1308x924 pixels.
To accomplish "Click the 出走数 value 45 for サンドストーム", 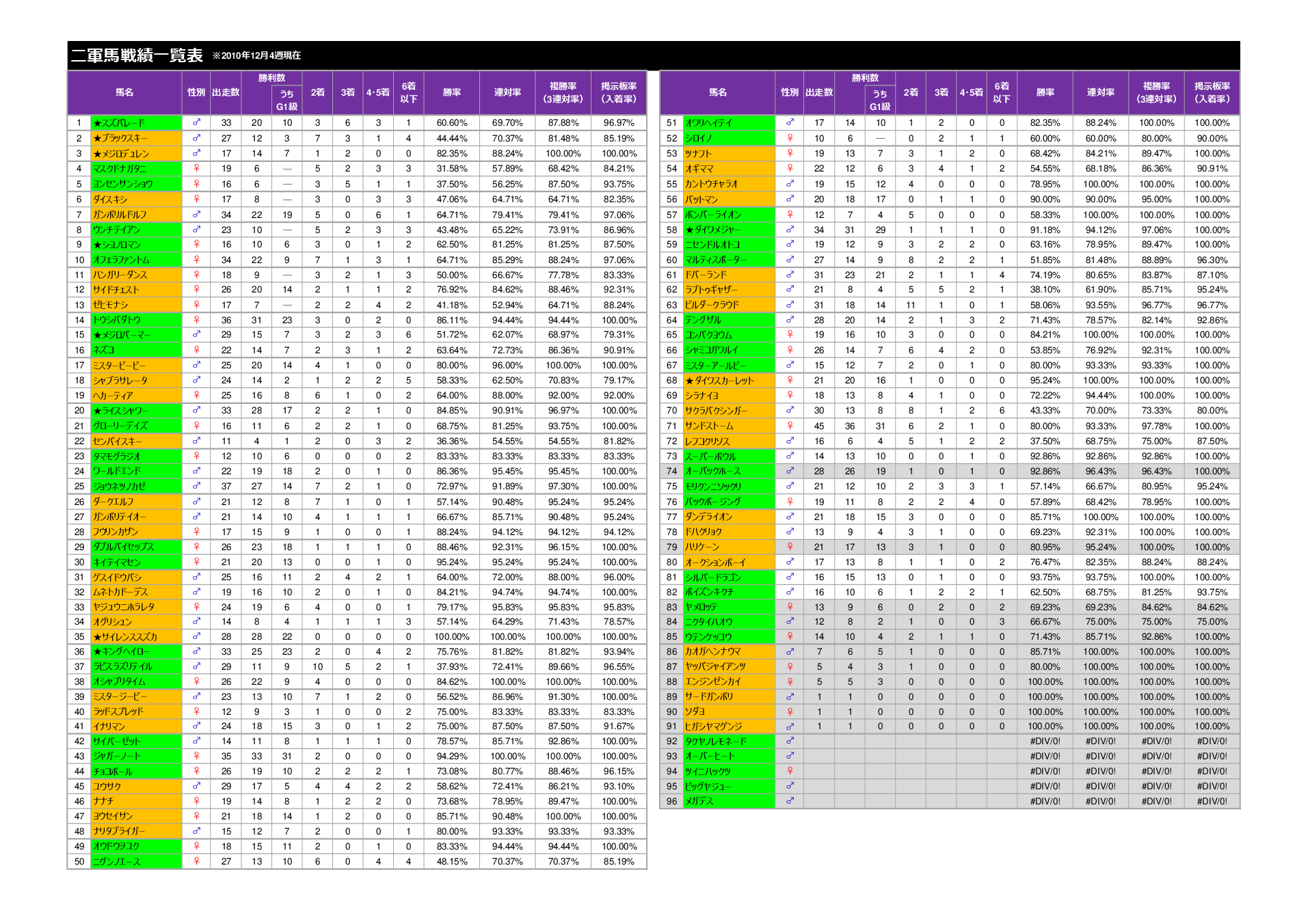I will (819, 426).
